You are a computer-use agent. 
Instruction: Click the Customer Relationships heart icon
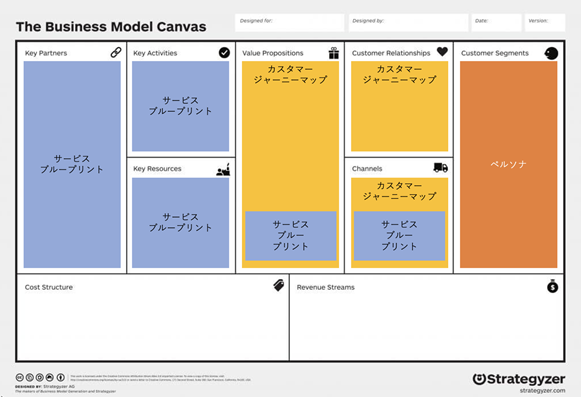(442, 52)
